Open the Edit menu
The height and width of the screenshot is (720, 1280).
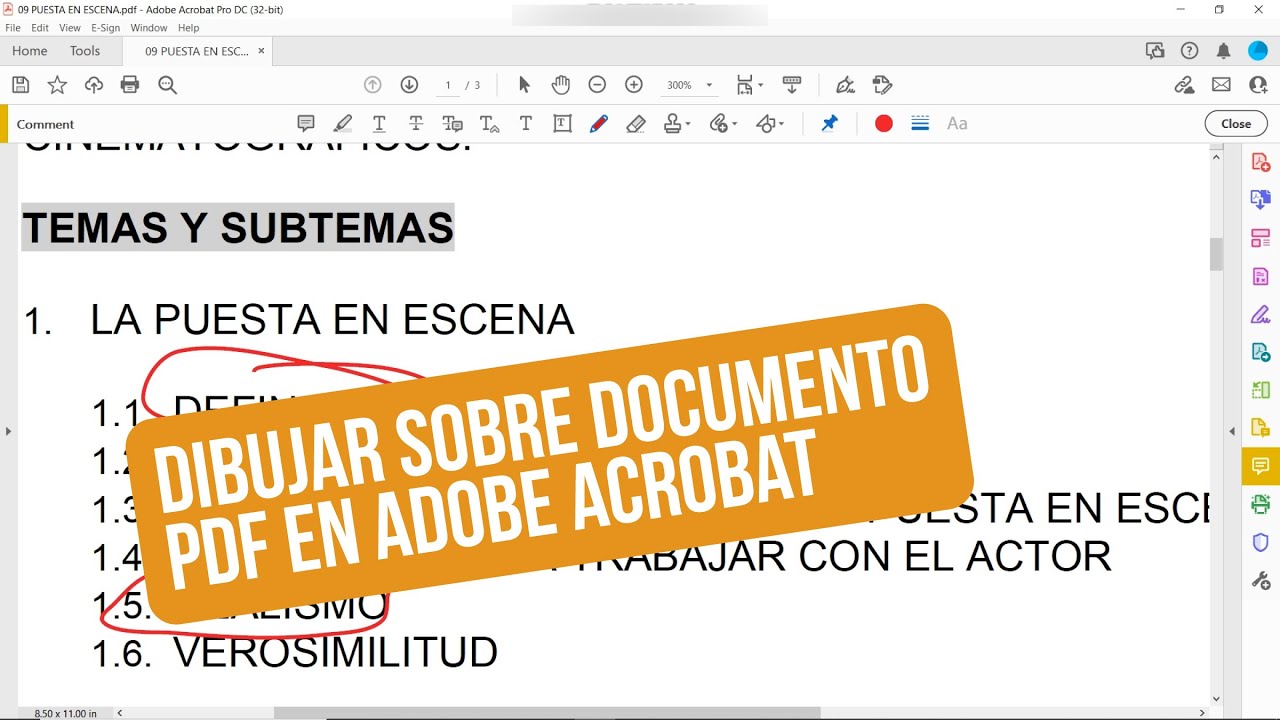coord(40,28)
